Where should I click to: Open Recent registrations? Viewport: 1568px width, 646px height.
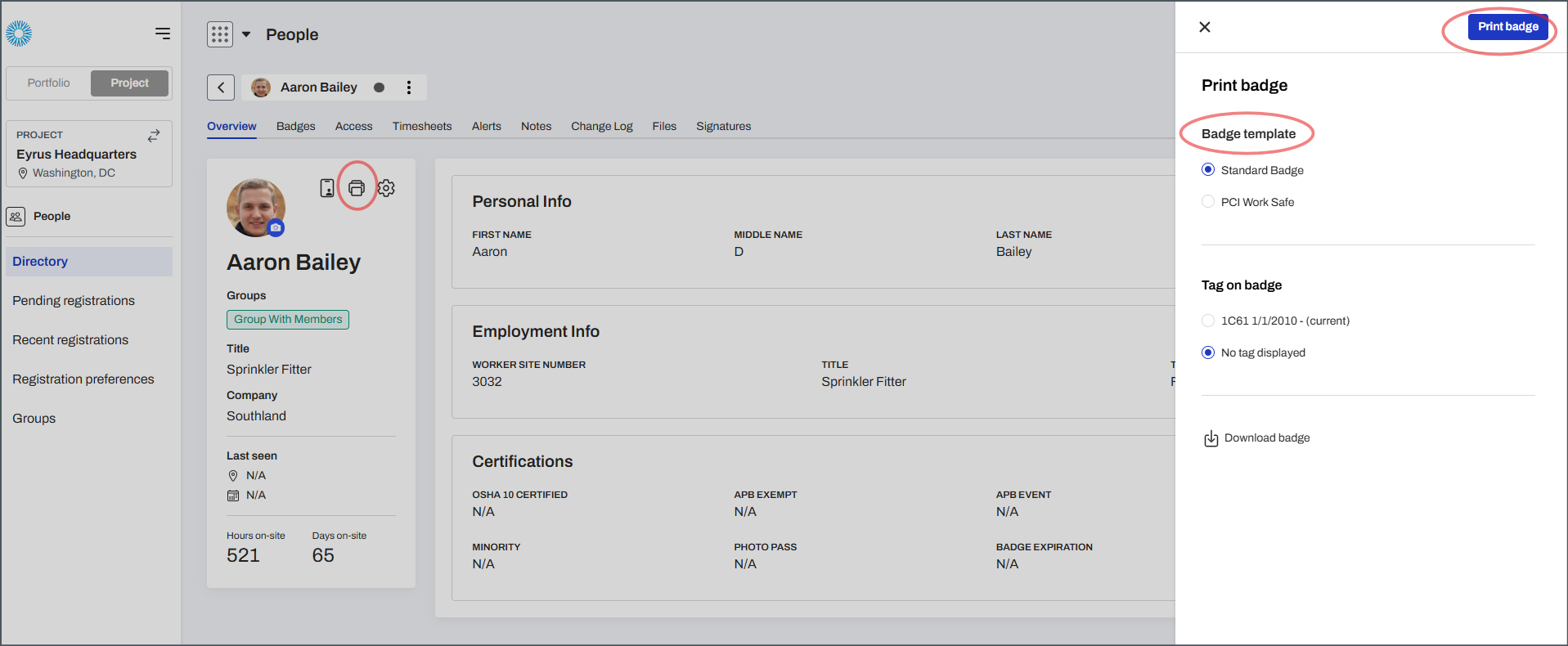tap(70, 340)
